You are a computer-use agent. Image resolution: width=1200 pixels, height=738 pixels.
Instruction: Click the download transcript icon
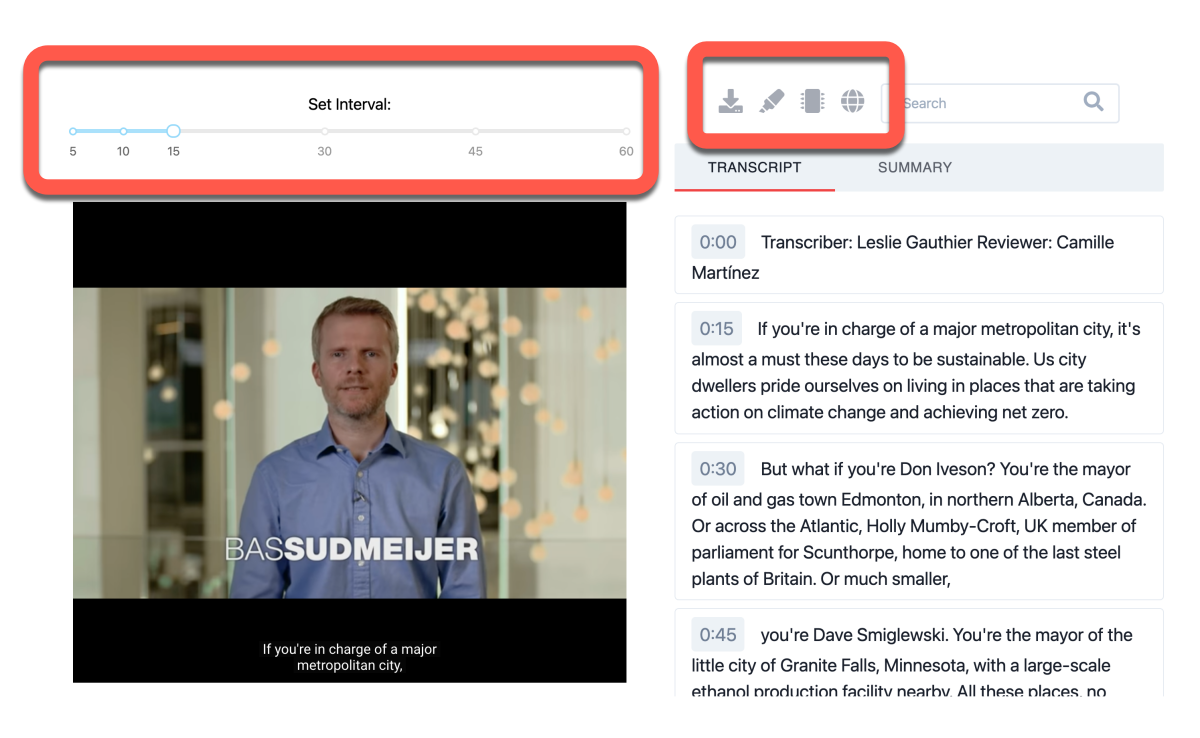[x=731, y=101]
